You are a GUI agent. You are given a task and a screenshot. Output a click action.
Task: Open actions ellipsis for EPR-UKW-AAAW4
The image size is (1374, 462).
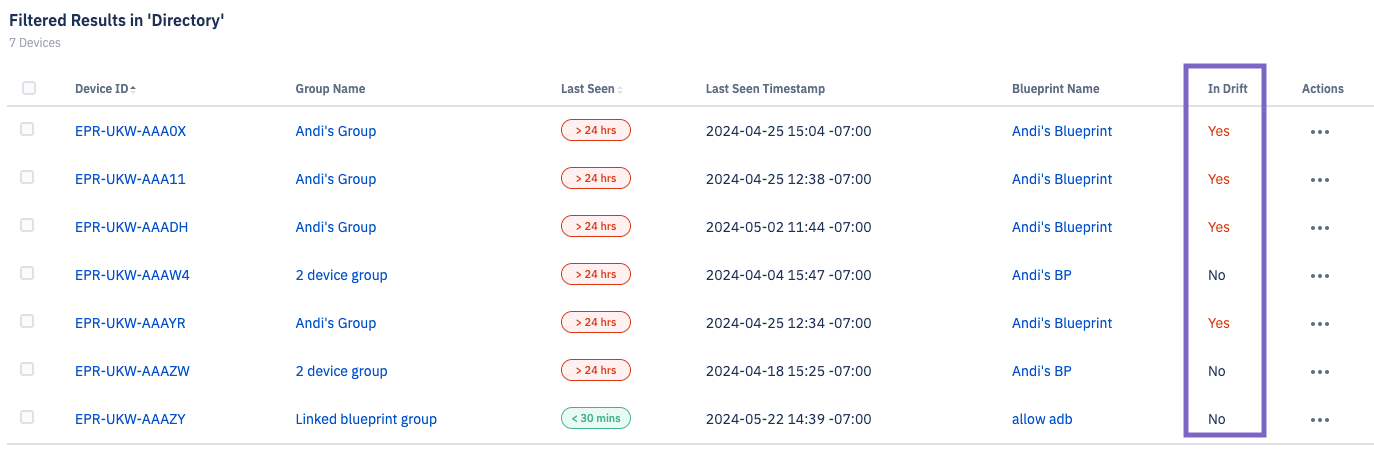pyautogui.click(x=1319, y=276)
